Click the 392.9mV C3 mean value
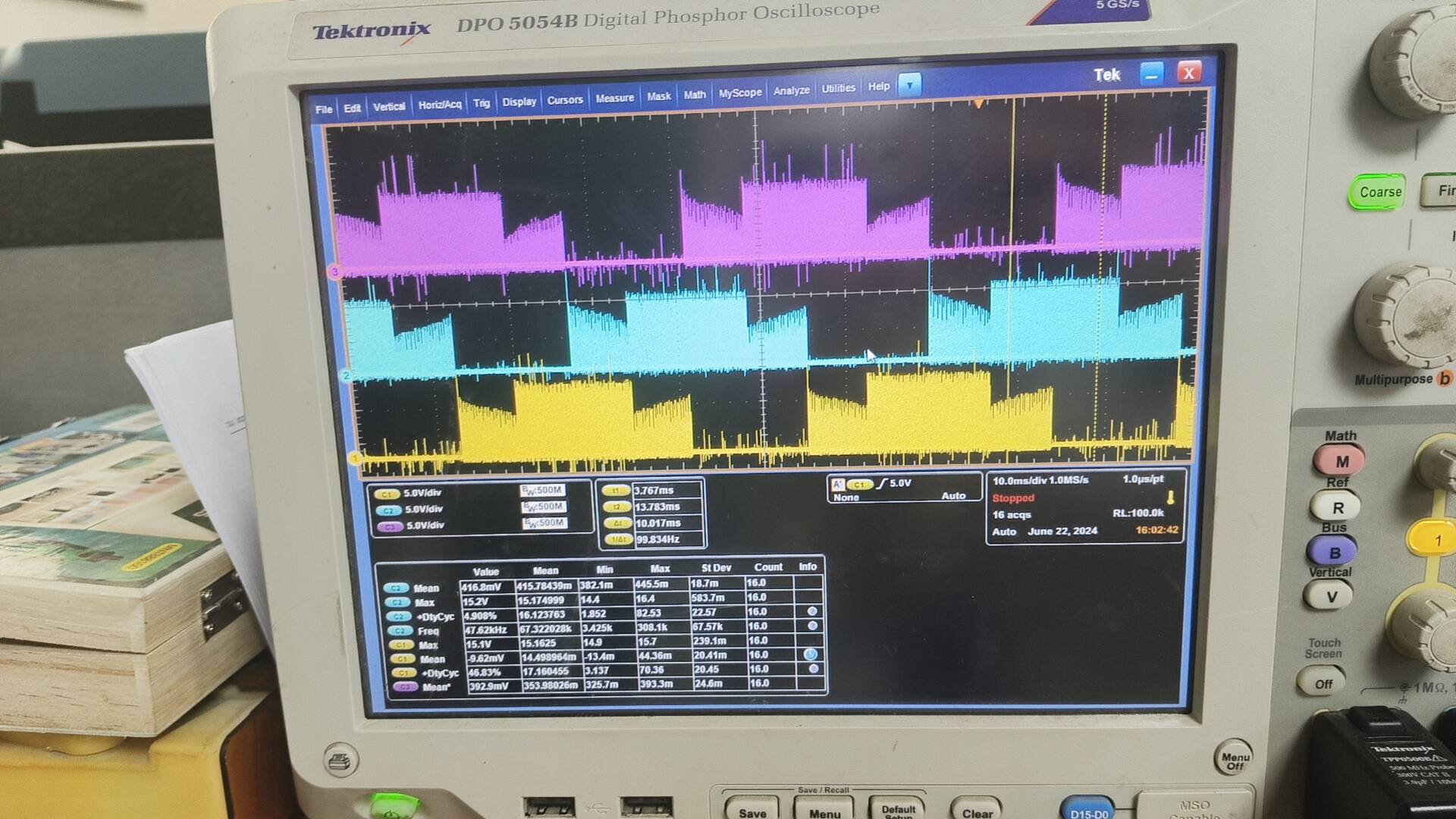 (x=489, y=686)
